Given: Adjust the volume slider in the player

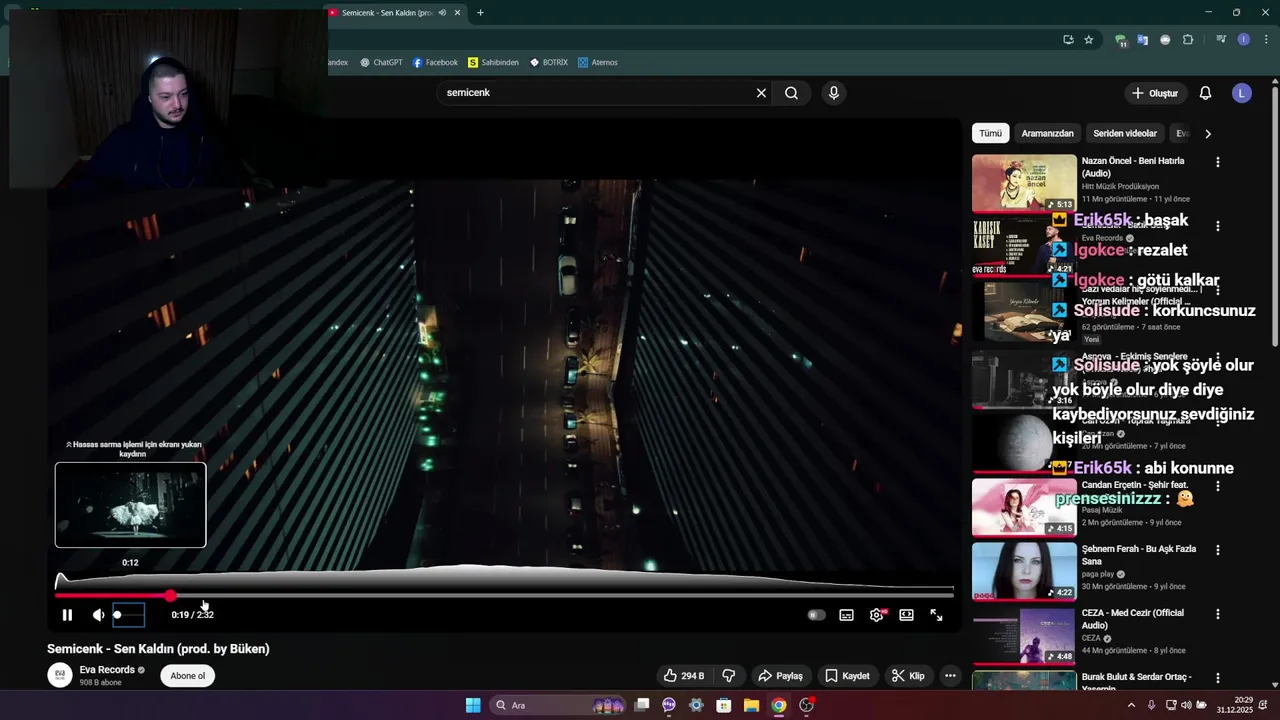Looking at the screenshot, I should click(x=128, y=615).
